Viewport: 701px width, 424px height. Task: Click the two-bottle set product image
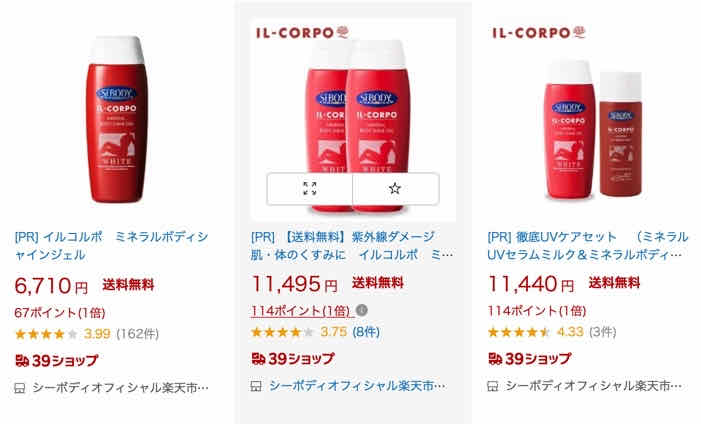[x=353, y=120]
